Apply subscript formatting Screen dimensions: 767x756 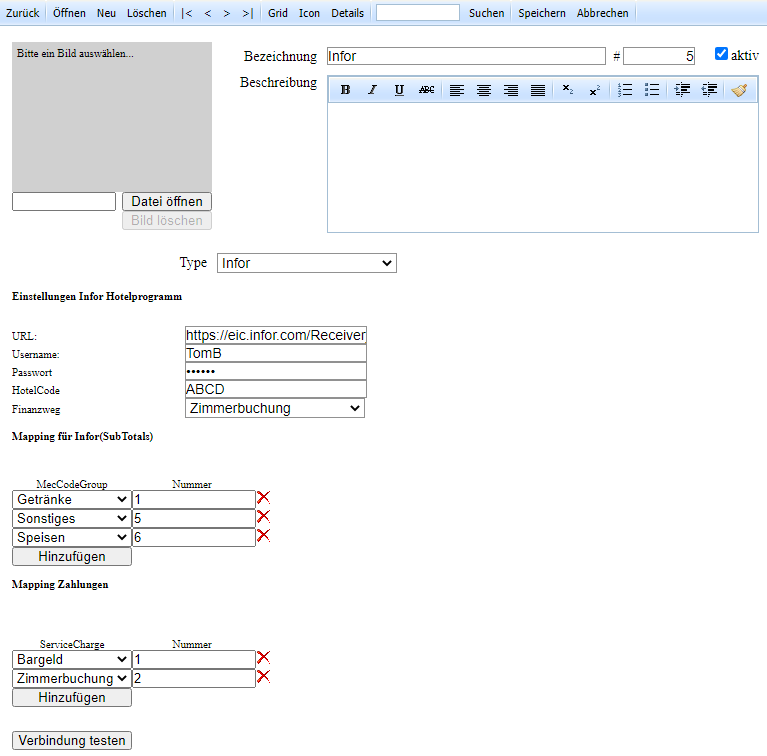click(567, 90)
